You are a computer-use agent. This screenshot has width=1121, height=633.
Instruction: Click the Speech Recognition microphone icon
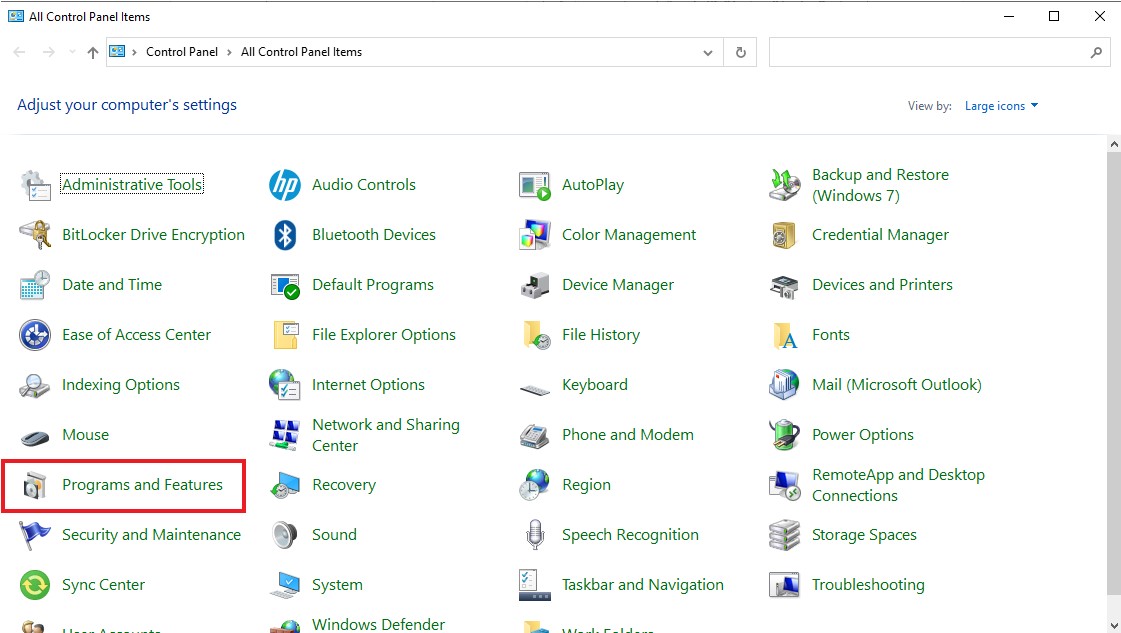pyautogui.click(x=535, y=535)
